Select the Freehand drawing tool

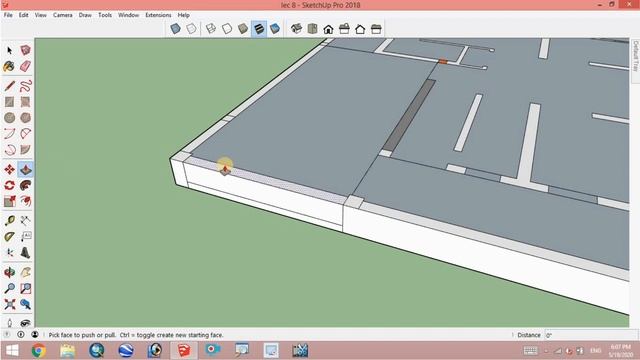[25, 86]
